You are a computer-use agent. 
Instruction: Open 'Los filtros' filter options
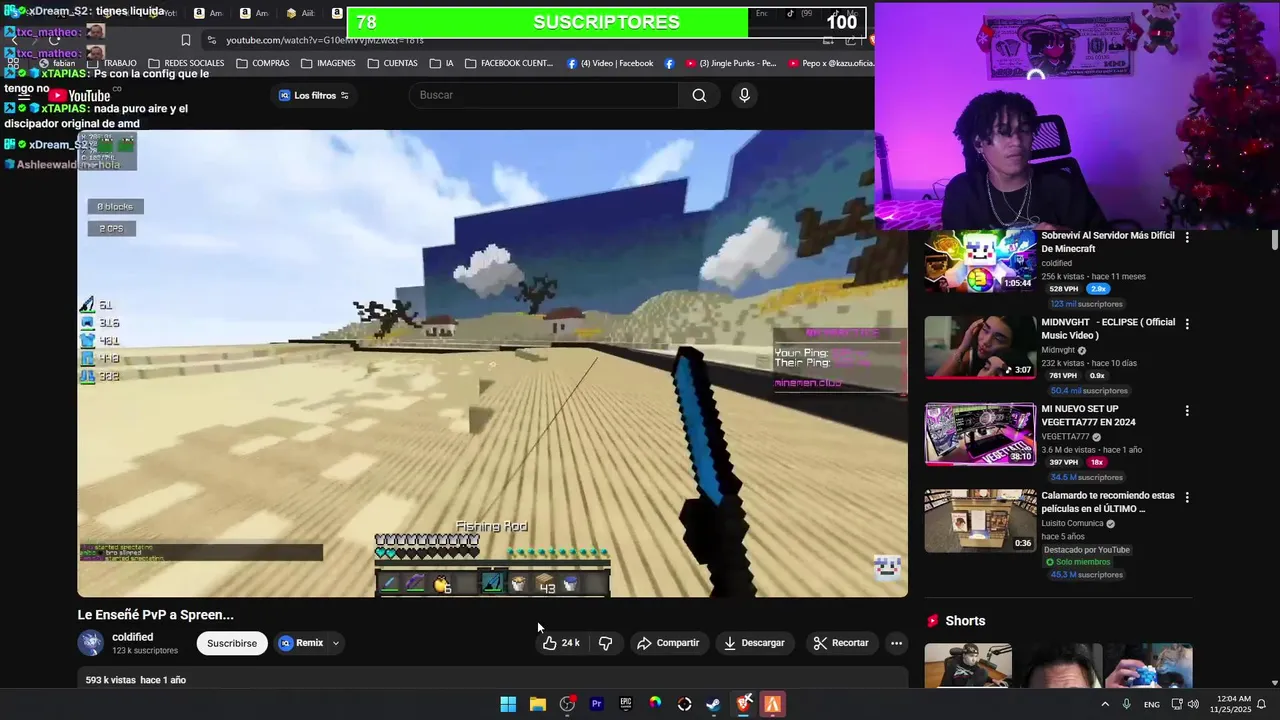(x=314, y=95)
